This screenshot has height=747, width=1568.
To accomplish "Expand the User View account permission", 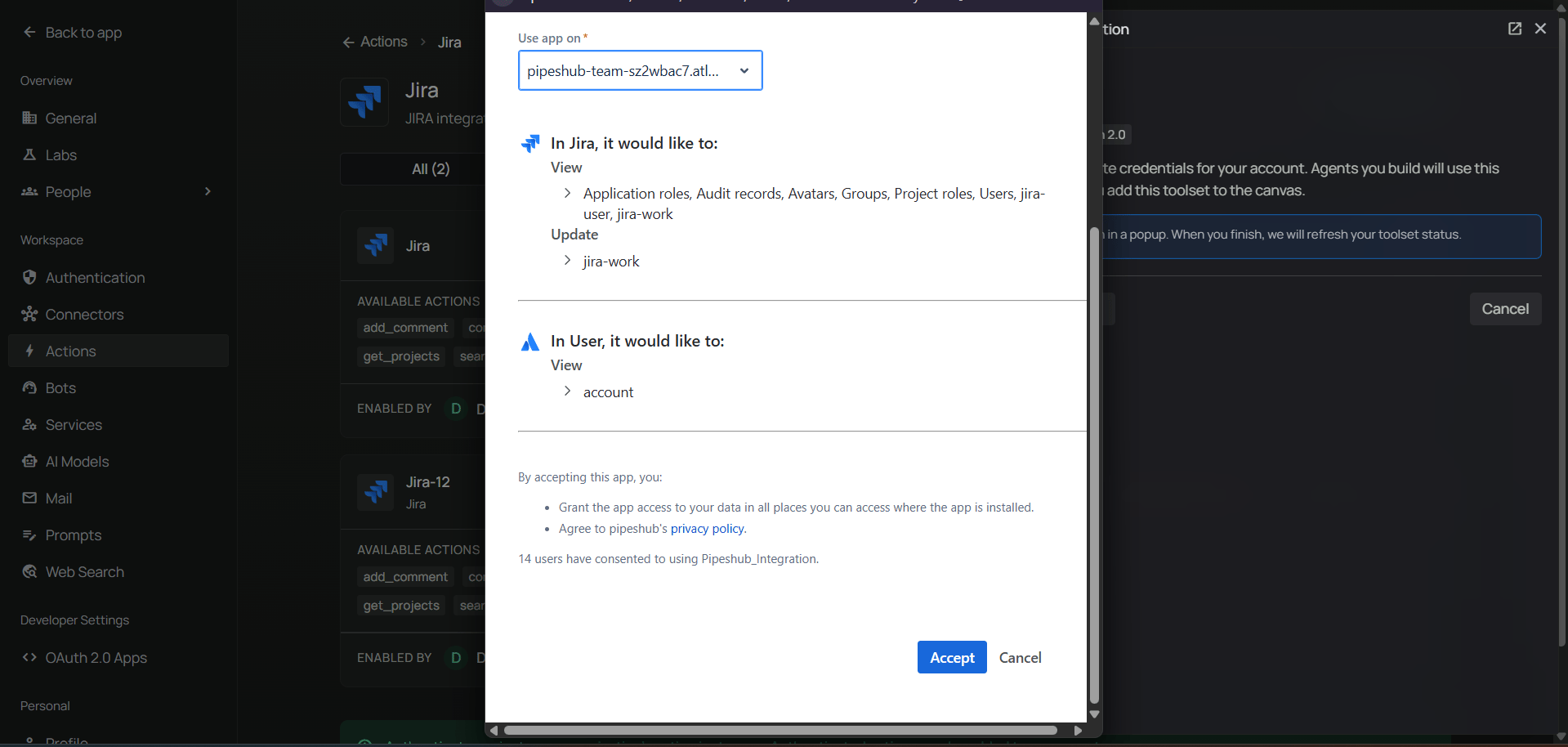I will (x=567, y=391).
